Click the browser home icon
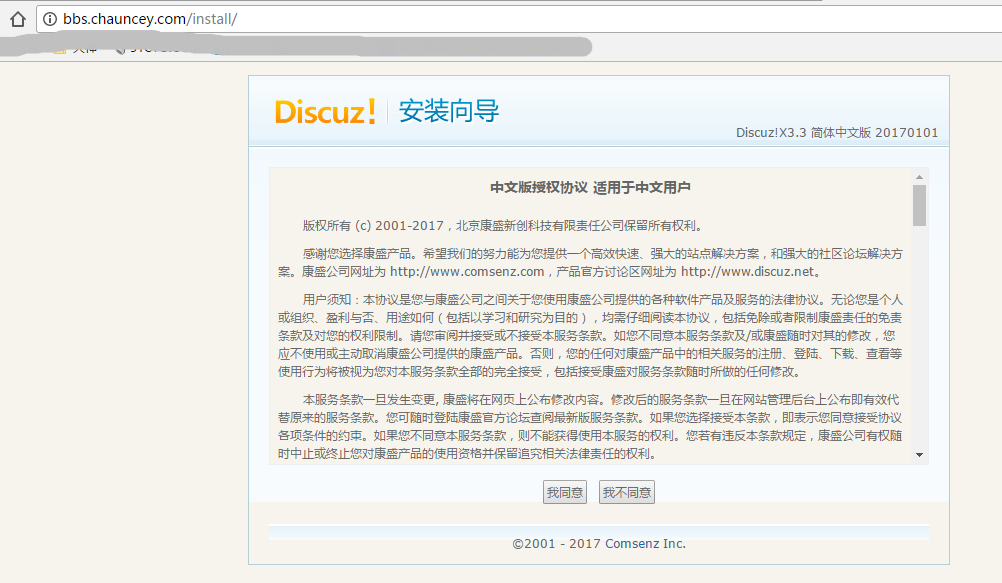Screen dimensions: 1002x583 [x=18, y=19]
